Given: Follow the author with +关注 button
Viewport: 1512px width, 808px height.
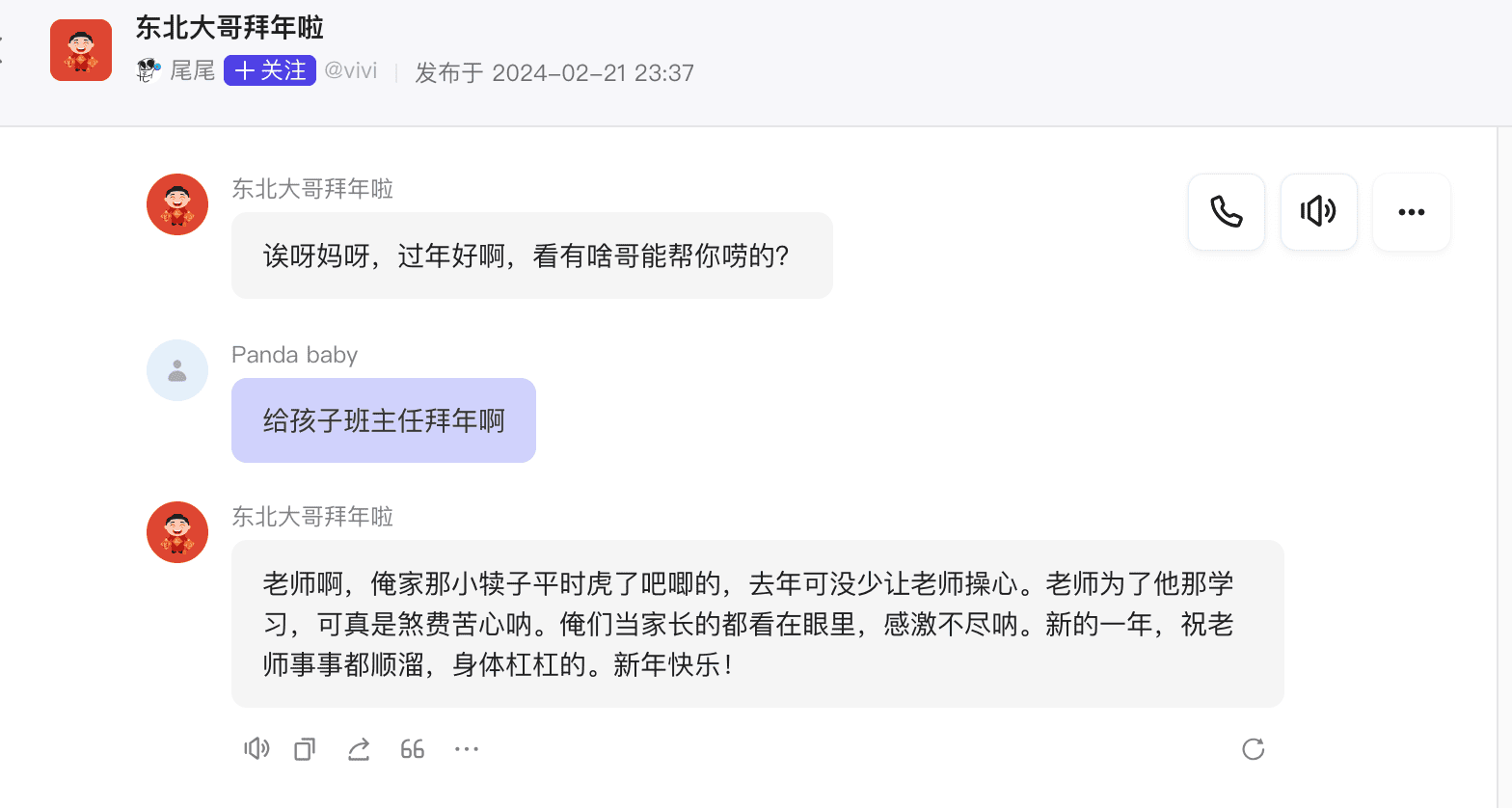Looking at the screenshot, I should click(x=270, y=71).
